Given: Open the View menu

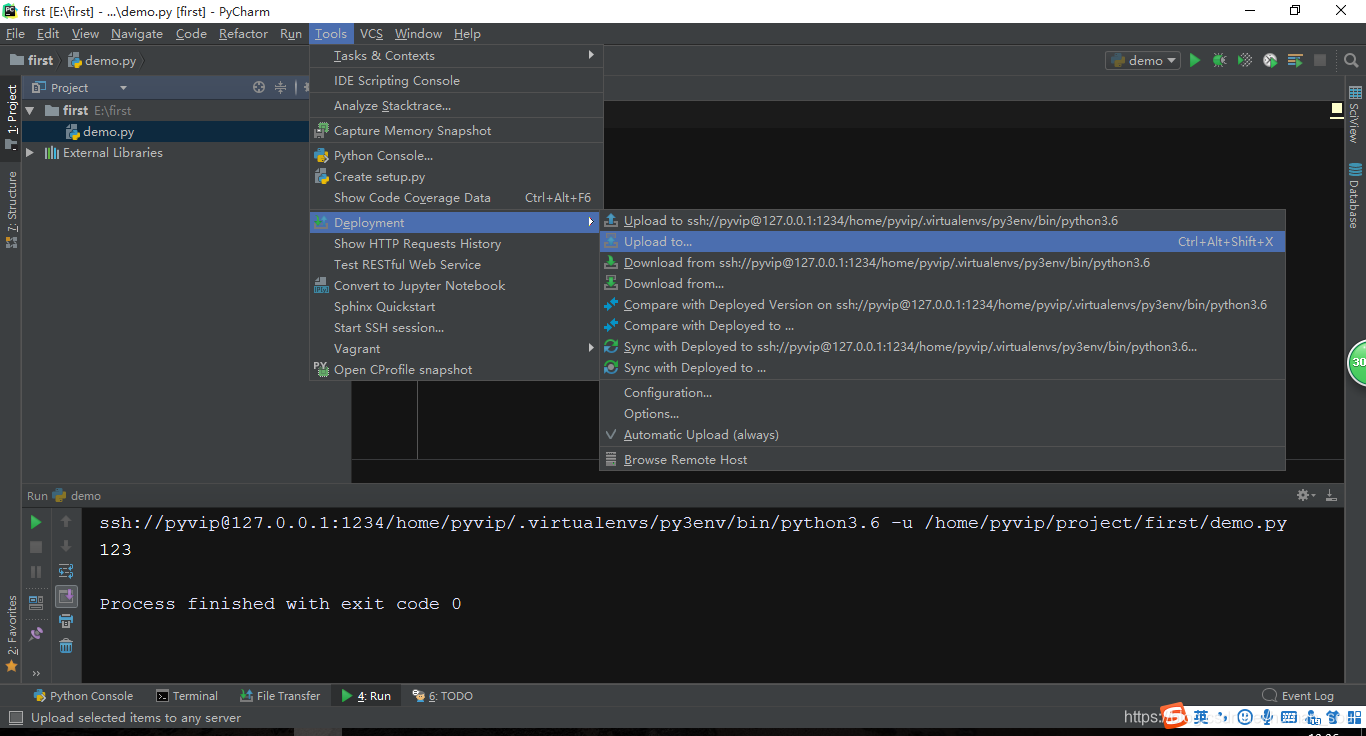Looking at the screenshot, I should pyautogui.click(x=85, y=34).
